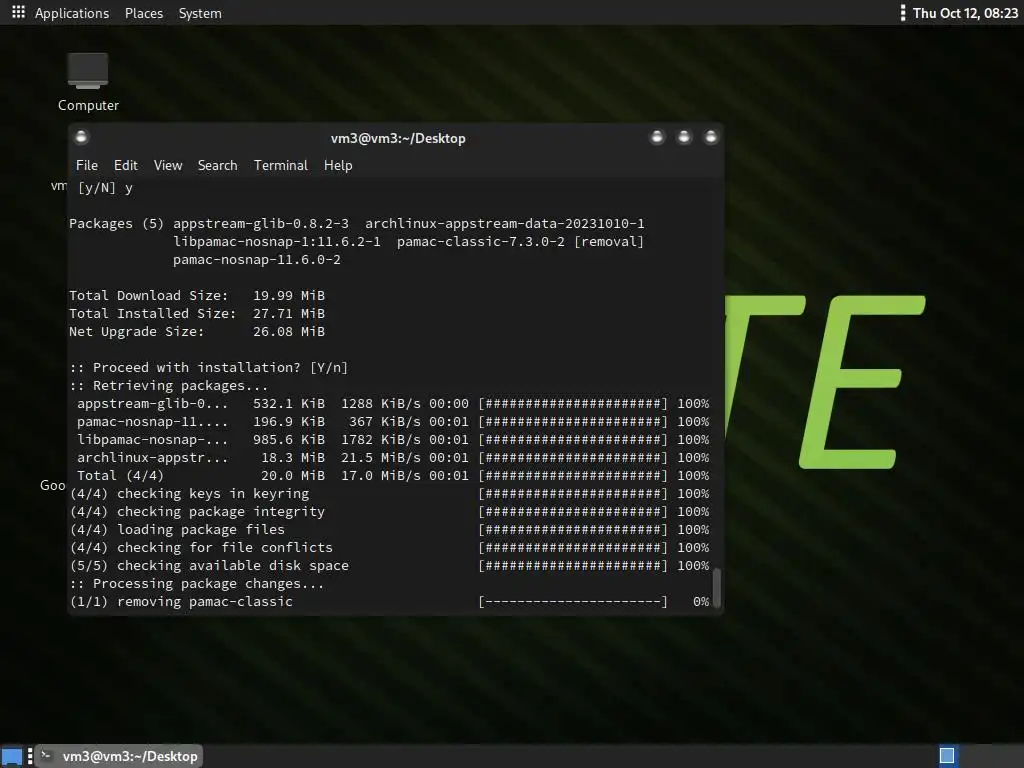Screen dimensions: 1024x768
Task: Click the workspace switcher in bottom panel
Action: (947, 756)
